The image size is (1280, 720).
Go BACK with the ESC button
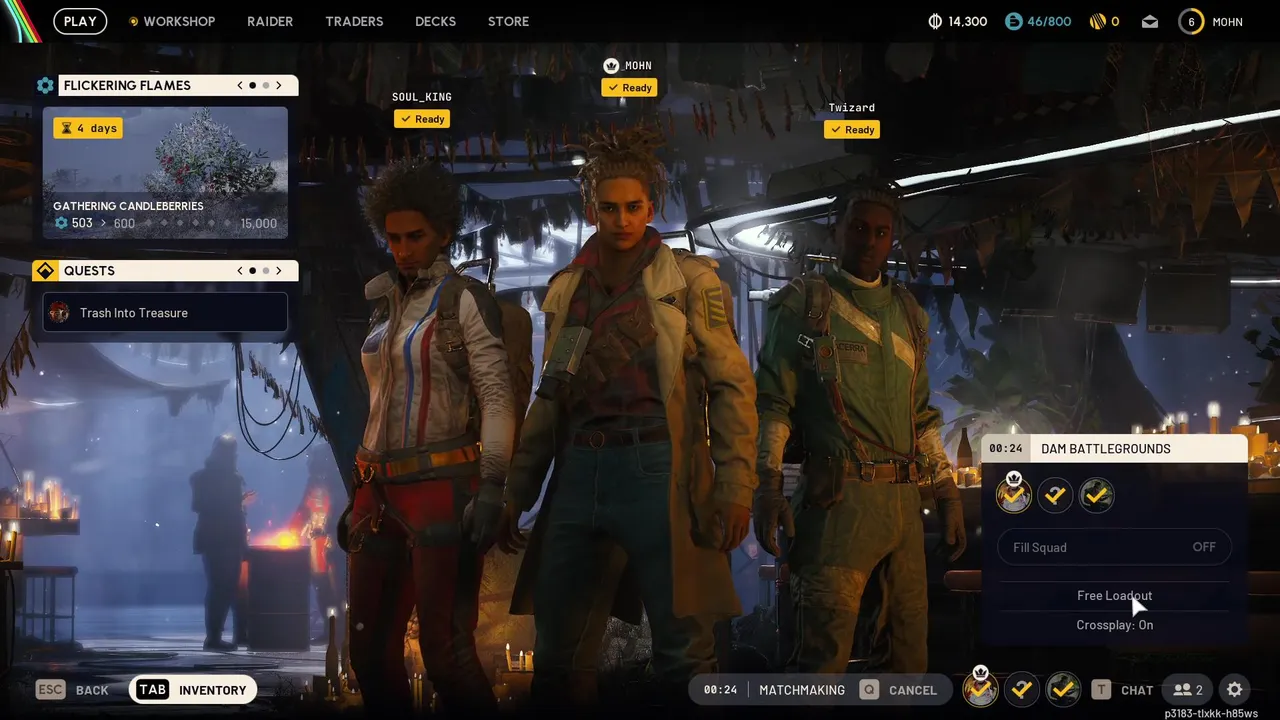(72, 690)
